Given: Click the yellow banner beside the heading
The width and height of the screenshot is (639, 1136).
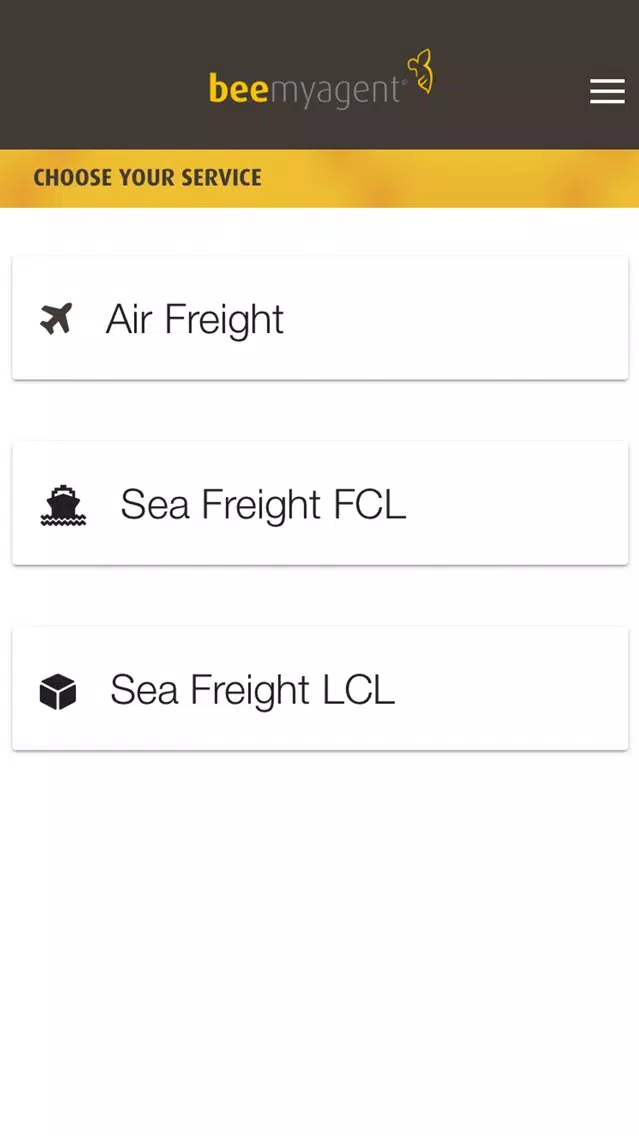Looking at the screenshot, I should [x=449, y=178].
